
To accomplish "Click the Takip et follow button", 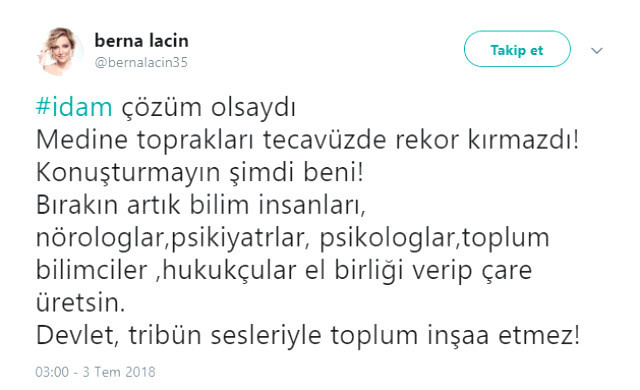I will 517,49.
